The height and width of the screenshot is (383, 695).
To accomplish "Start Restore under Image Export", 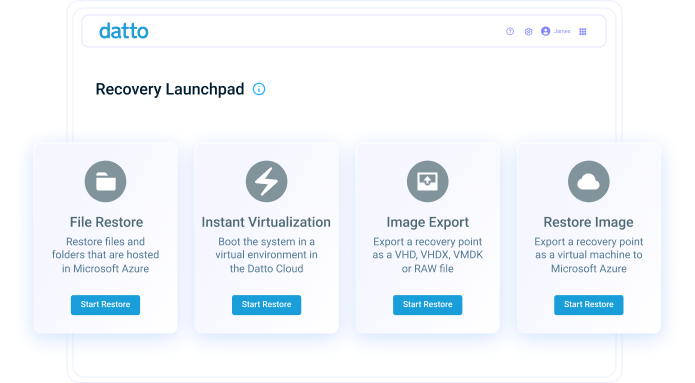I will pos(428,305).
